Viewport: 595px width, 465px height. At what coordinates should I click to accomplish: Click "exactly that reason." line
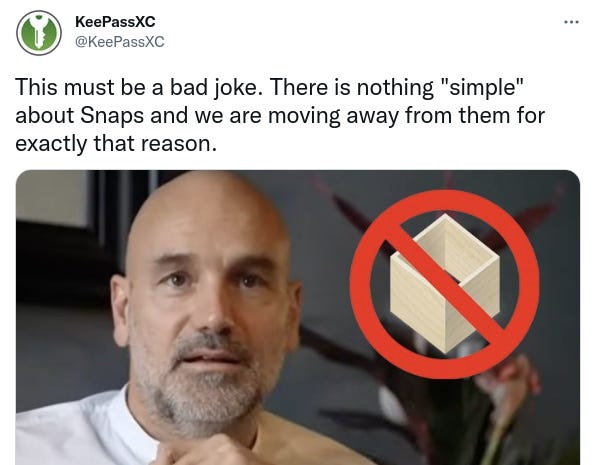click(x=116, y=143)
